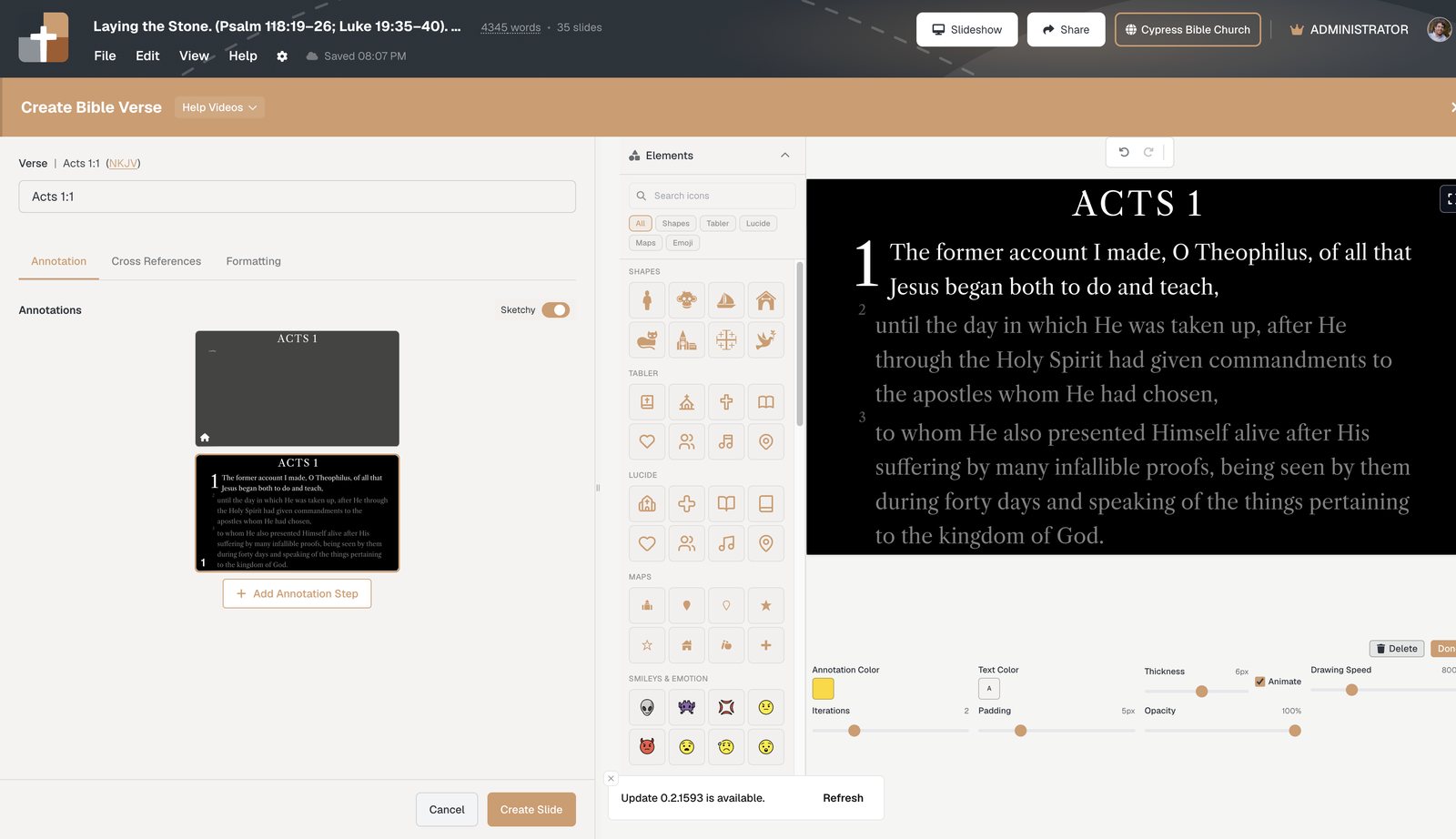Select the Annotation tab

tap(59, 261)
